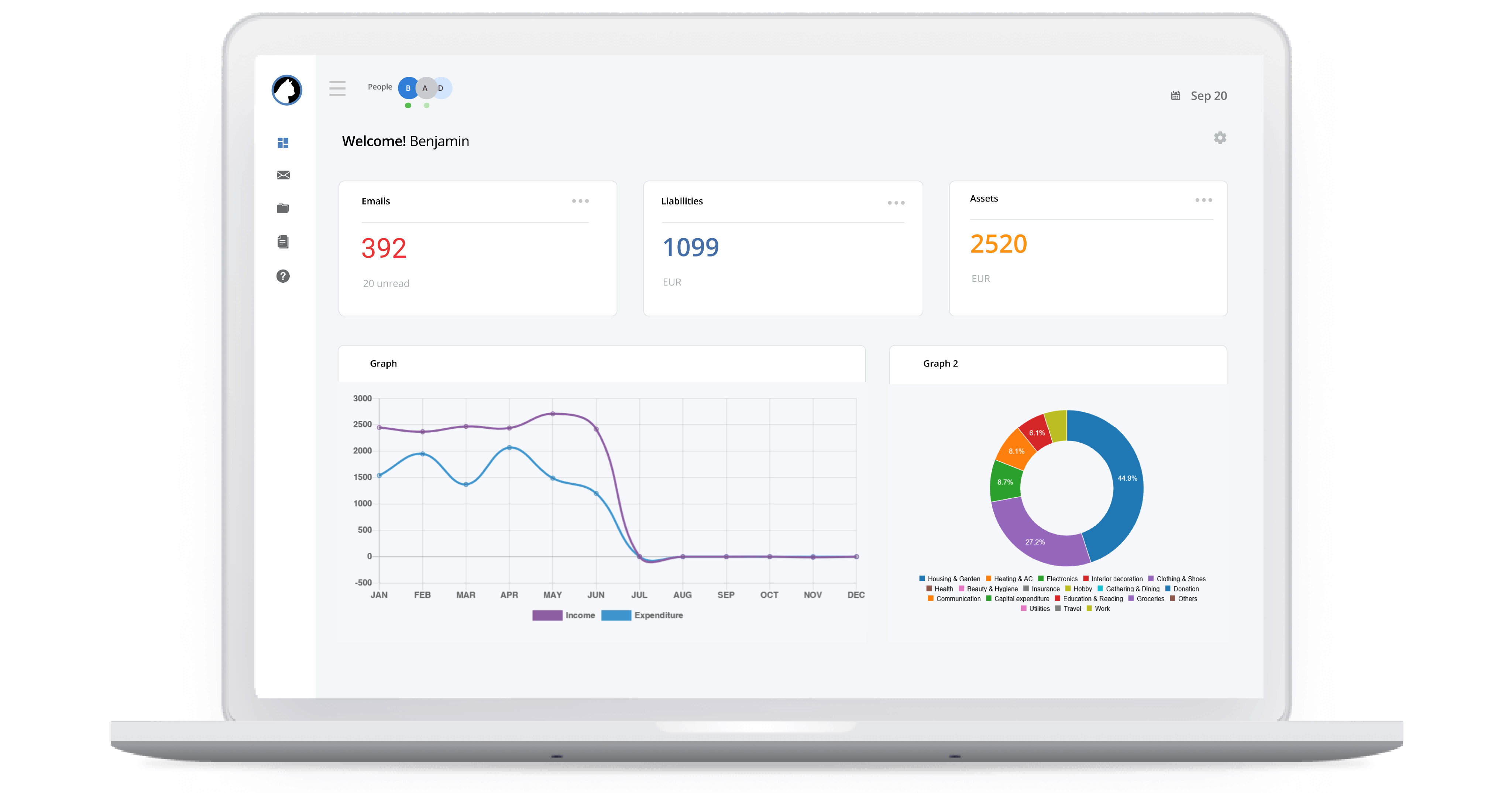Open the folder sidebar icon
The height and width of the screenshot is (793, 1512).
coord(283,208)
